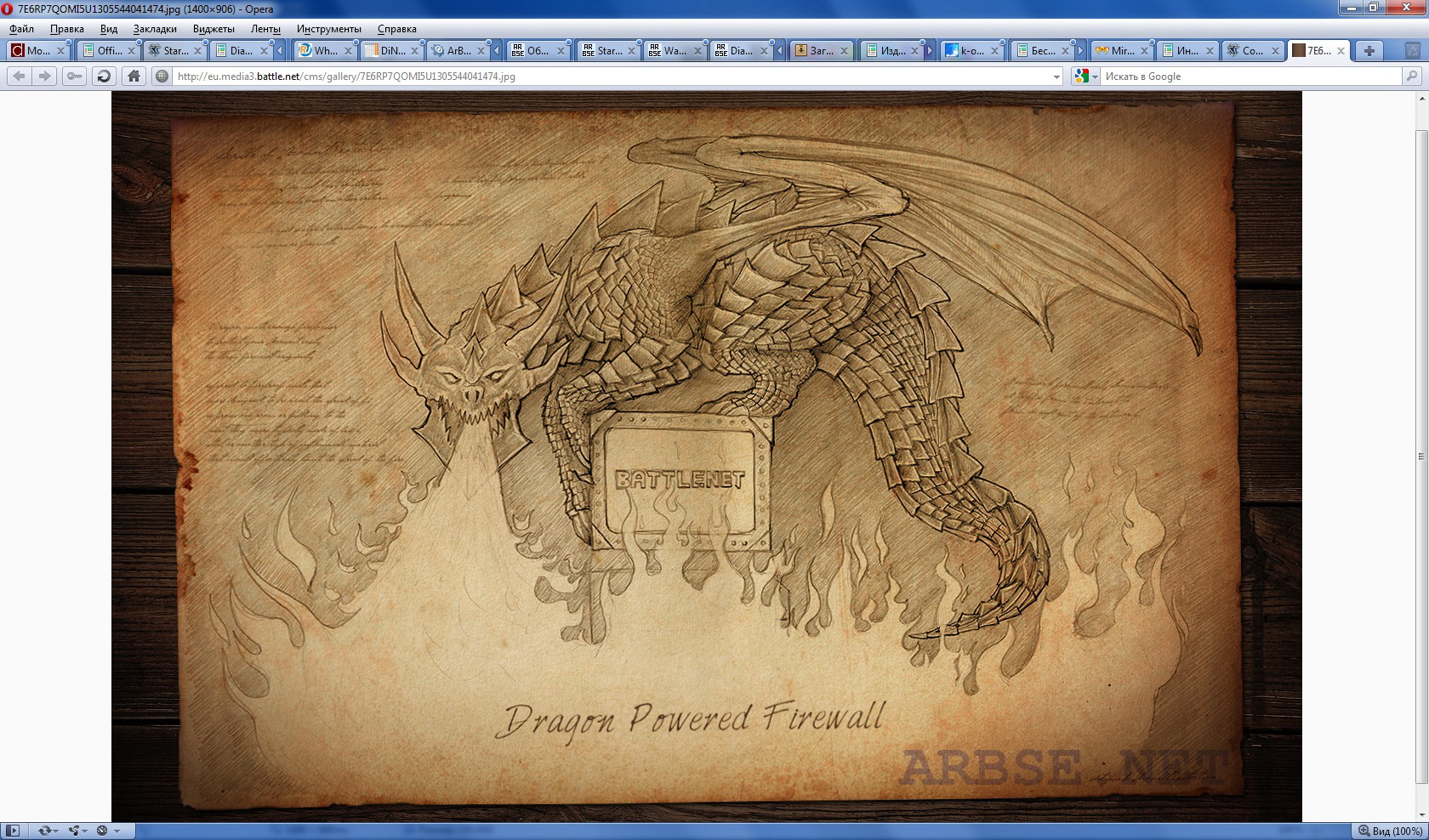Go back to the previous page
Screen dimensions: 1429x840
19,76
